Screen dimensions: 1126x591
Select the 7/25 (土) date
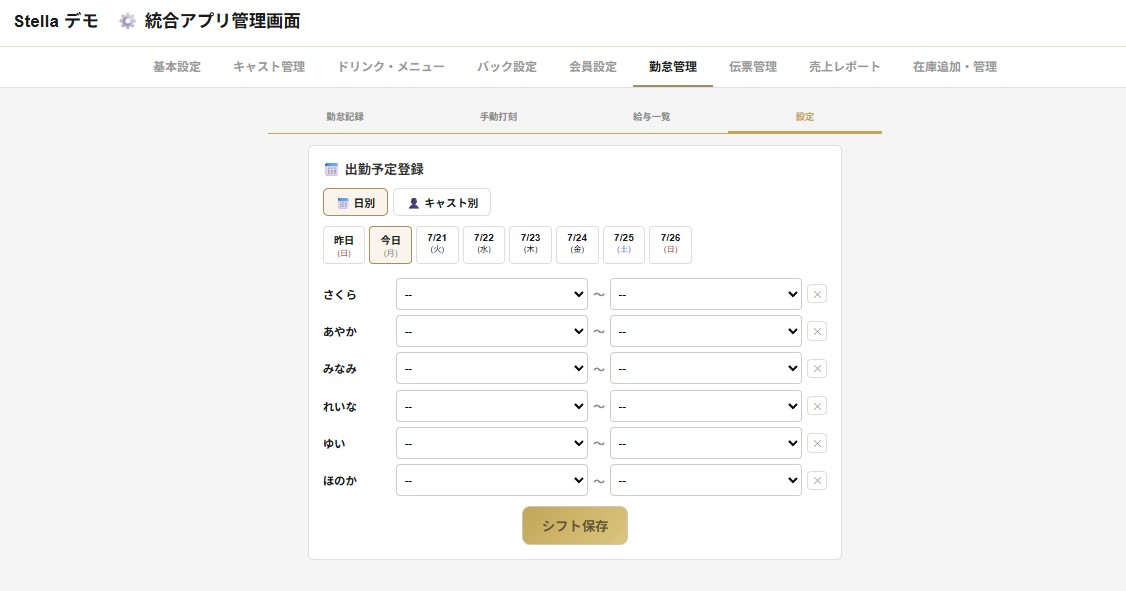click(624, 245)
